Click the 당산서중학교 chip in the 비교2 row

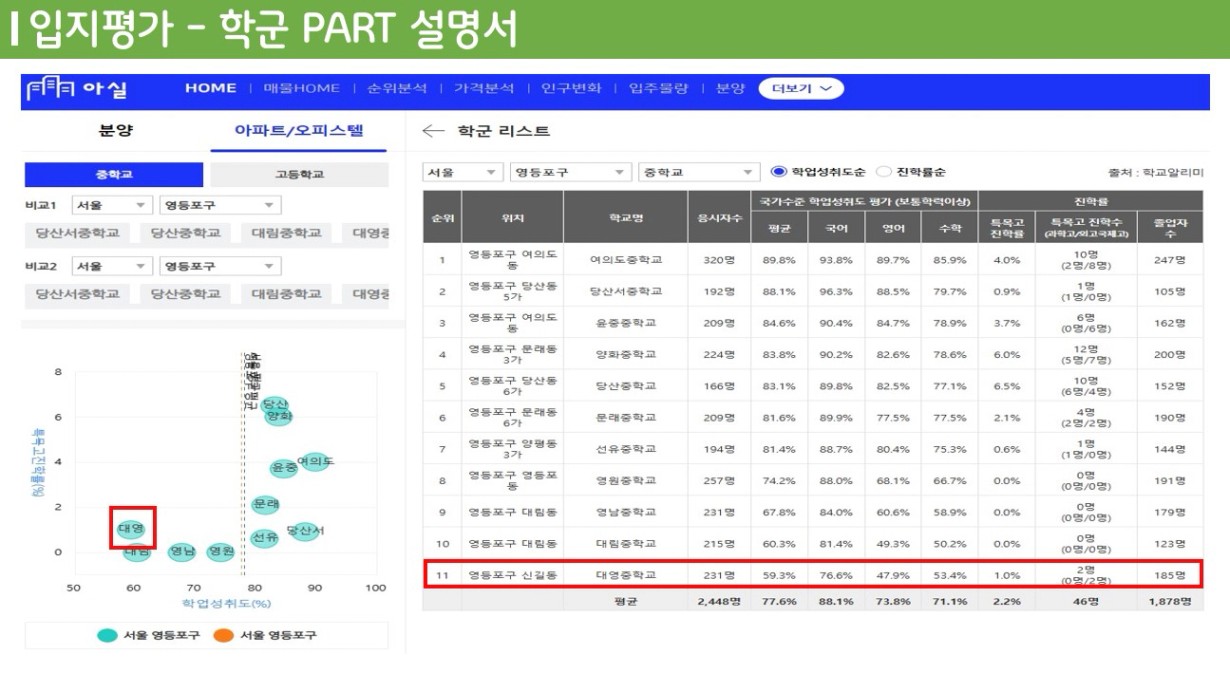(x=77, y=294)
